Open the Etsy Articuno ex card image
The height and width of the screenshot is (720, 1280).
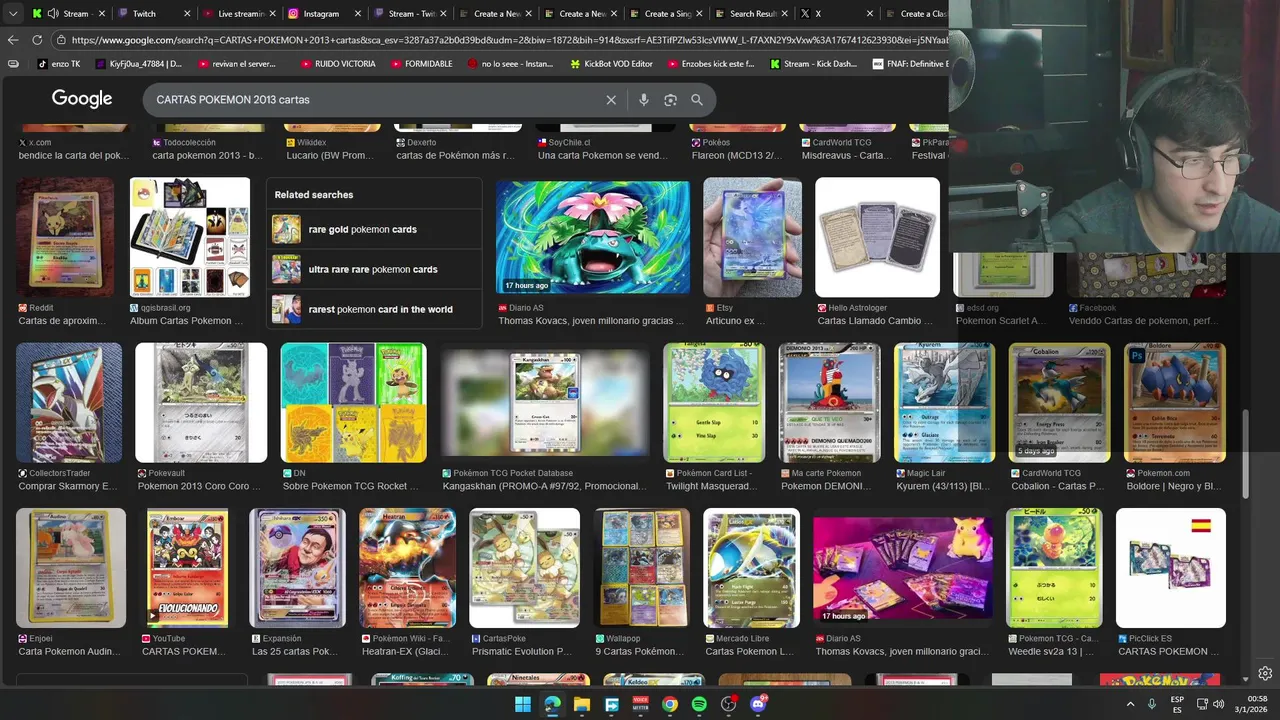[x=752, y=238]
